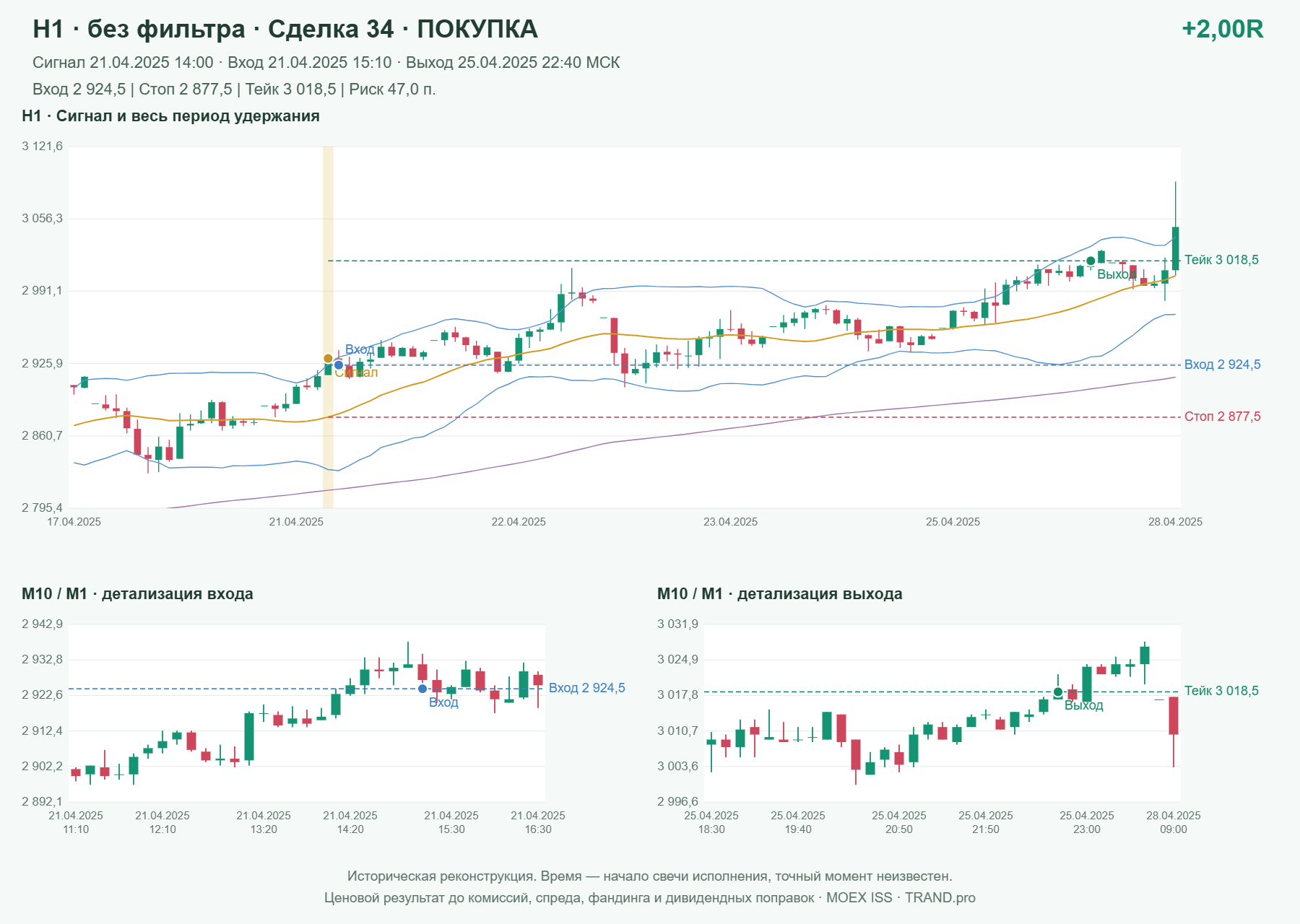Click the +2,00R result value

[1223, 29]
